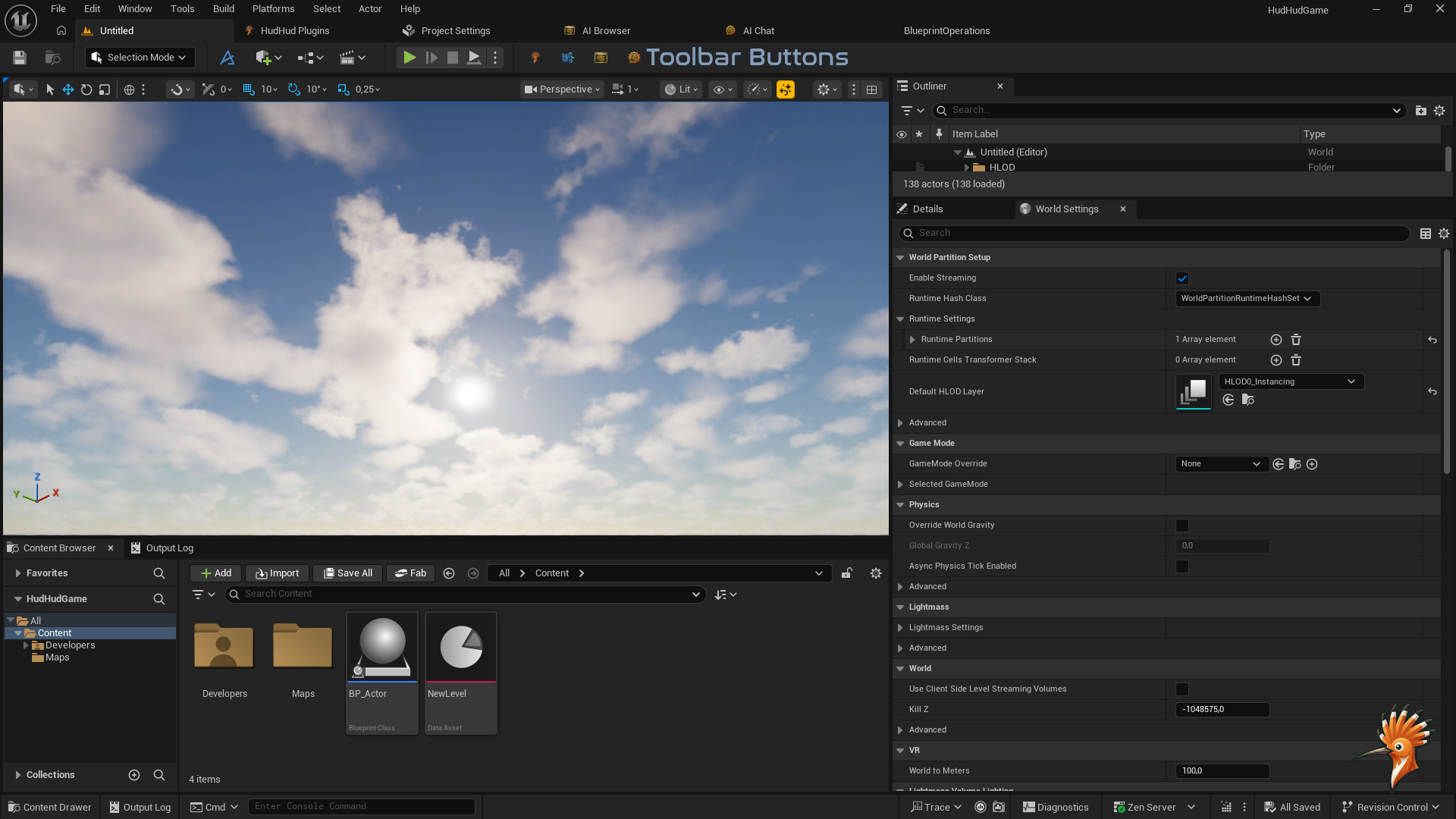The image size is (1456, 819).
Task: Open the Build menu
Action: tap(223, 9)
